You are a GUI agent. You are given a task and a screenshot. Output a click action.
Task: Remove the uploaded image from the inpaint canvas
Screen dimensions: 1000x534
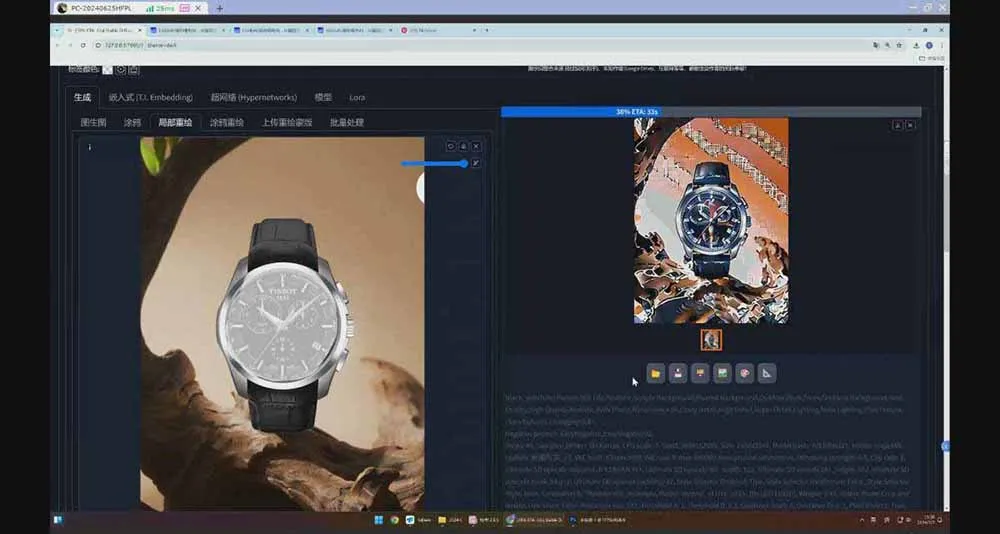[476, 146]
